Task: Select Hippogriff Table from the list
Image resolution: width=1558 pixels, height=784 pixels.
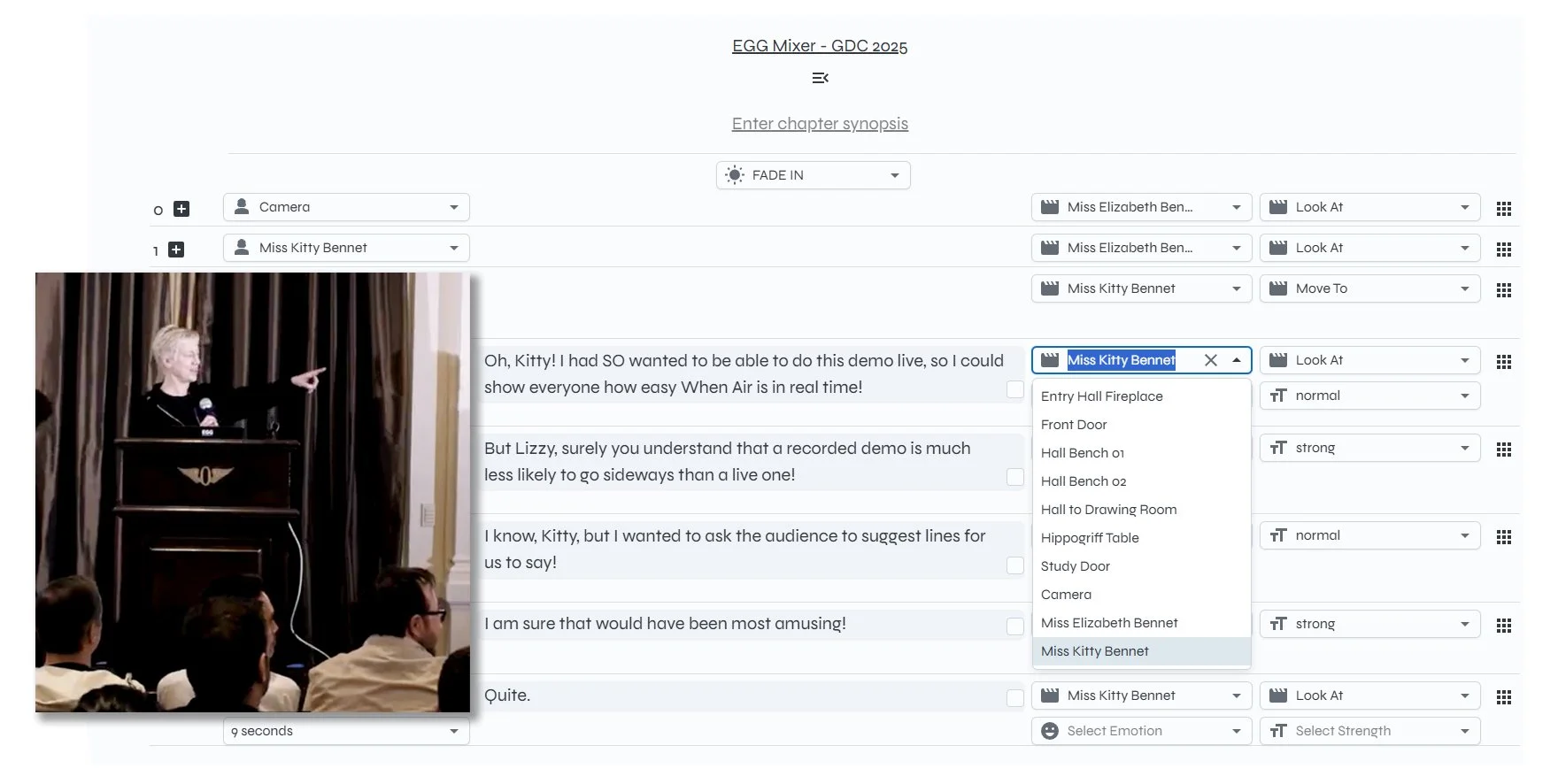Action: [1090, 538]
